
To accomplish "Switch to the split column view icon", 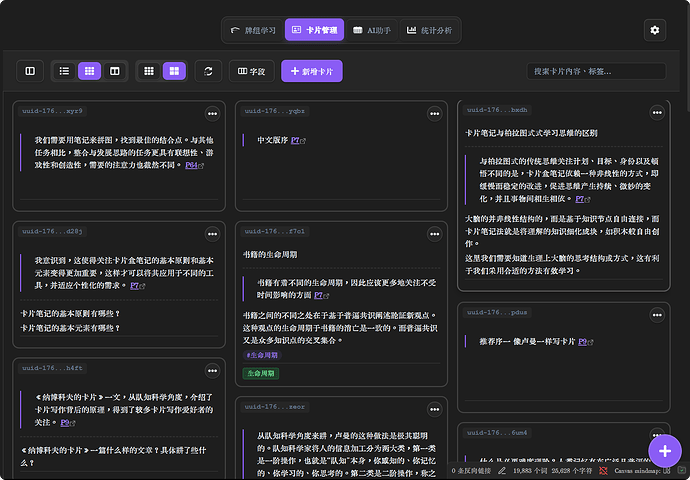I will pos(115,71).
